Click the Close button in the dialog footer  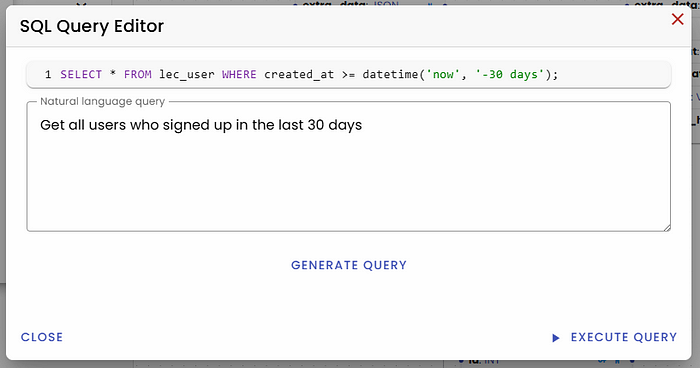point(42,337)
